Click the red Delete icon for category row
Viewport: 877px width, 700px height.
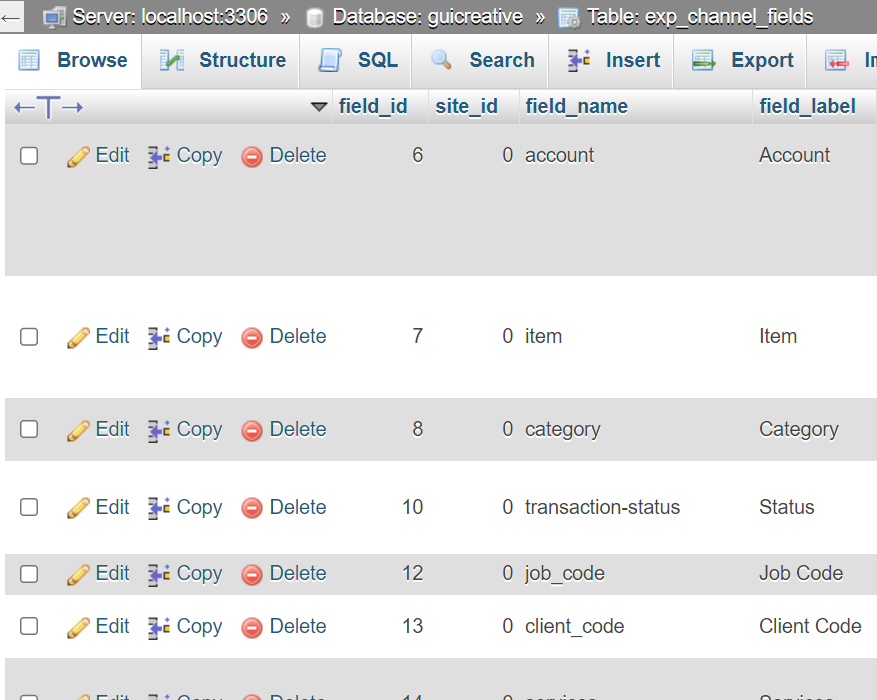click(x=252, y=430)
